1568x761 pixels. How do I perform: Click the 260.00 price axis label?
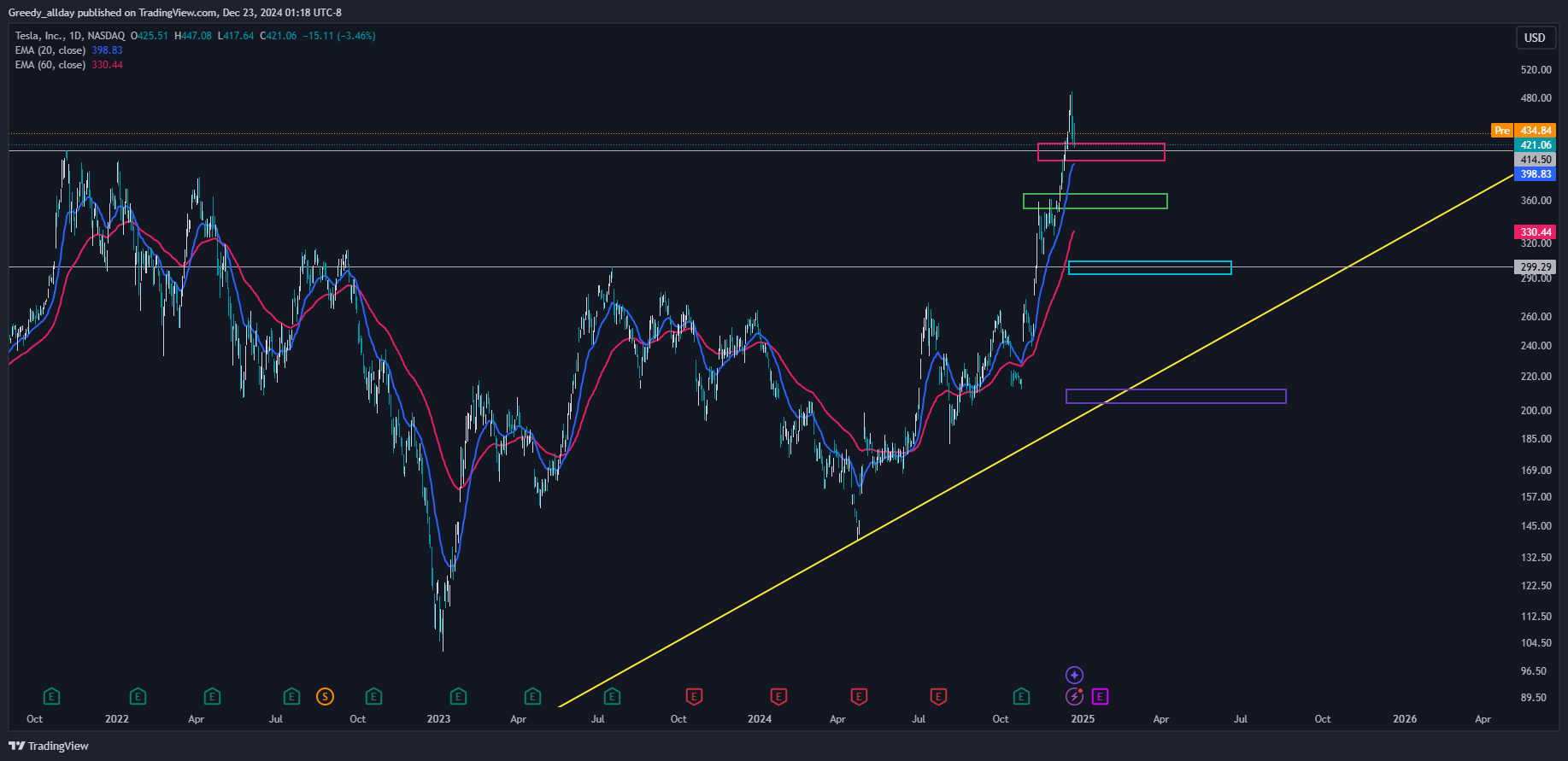pos(1536,317)
